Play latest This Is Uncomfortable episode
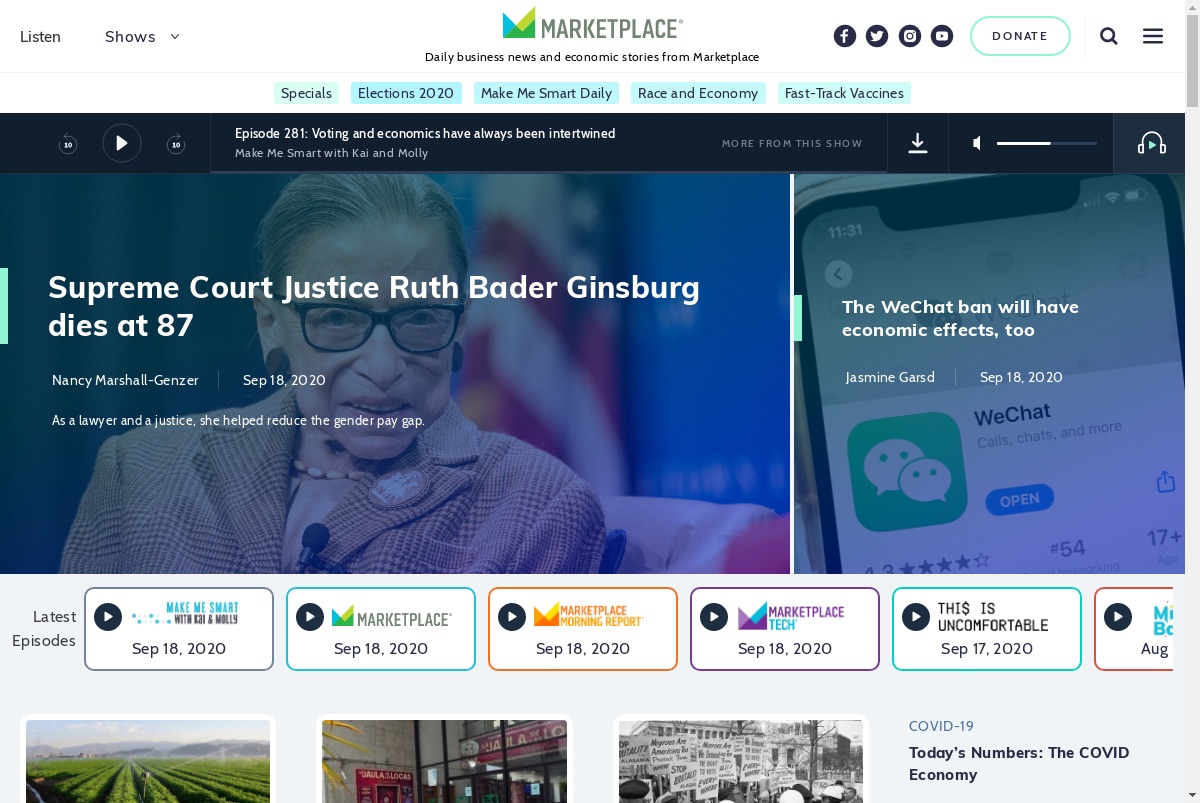 coord(916,617)
